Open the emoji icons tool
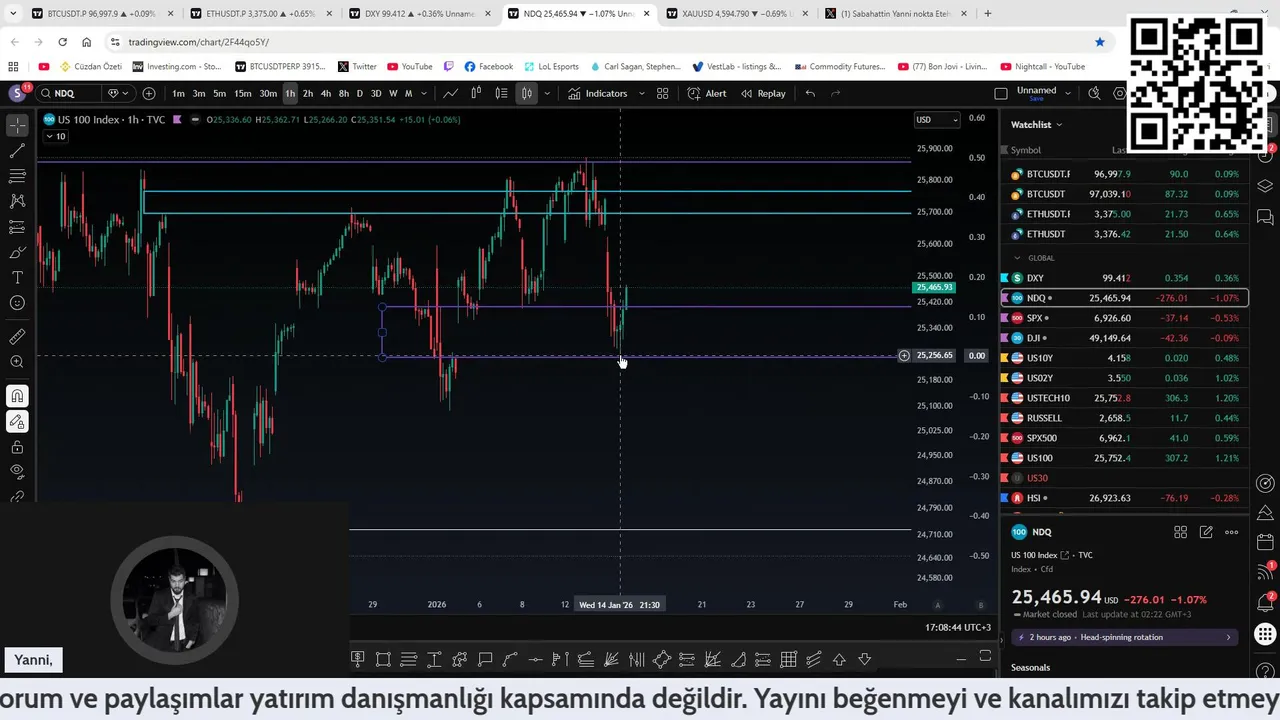Screen dimensions: 1280x720 point(17,302)
